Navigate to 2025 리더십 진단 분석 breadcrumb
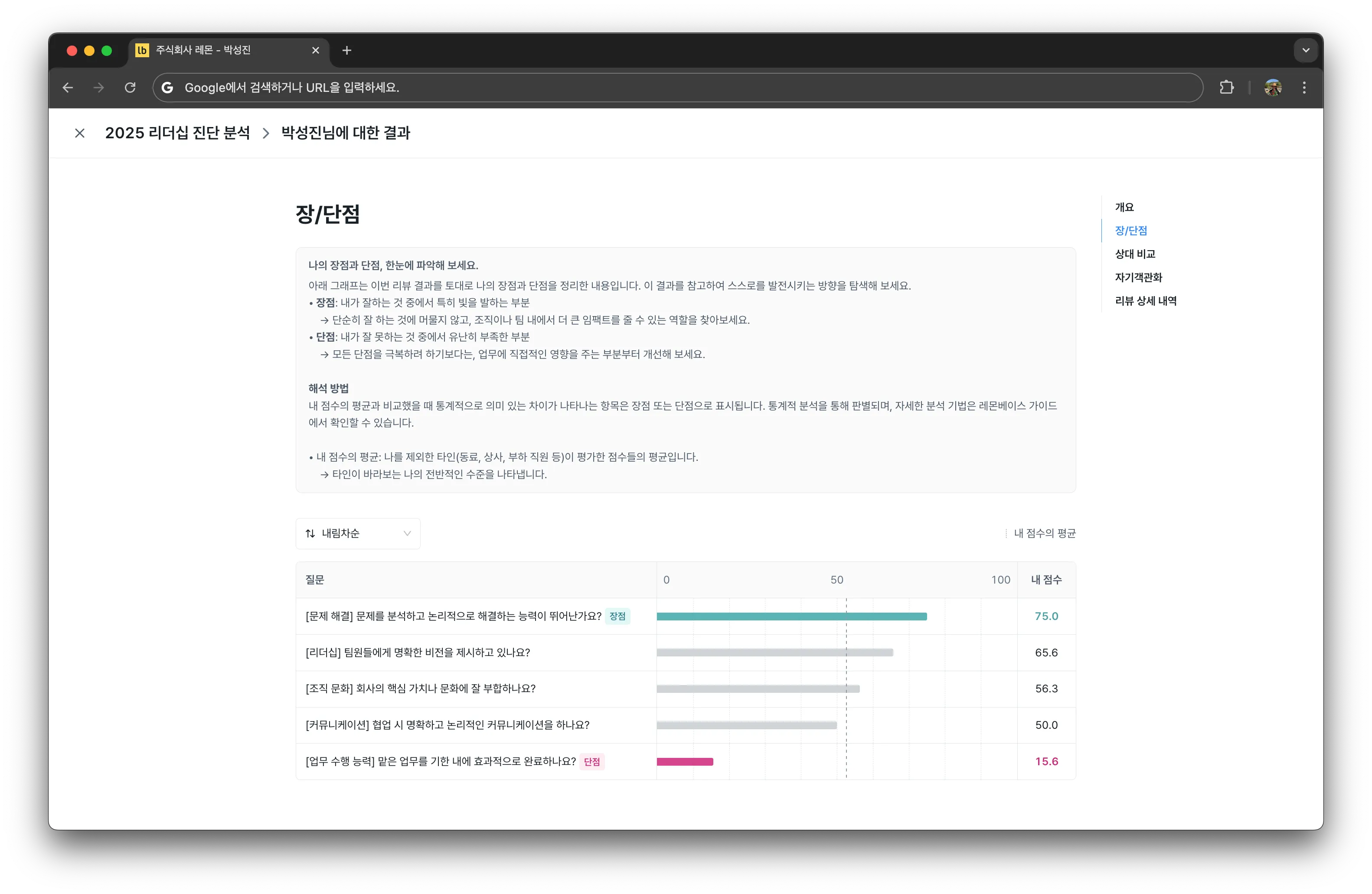The height and width of the screenshot is (894, 1372). (x=177, y=133)
